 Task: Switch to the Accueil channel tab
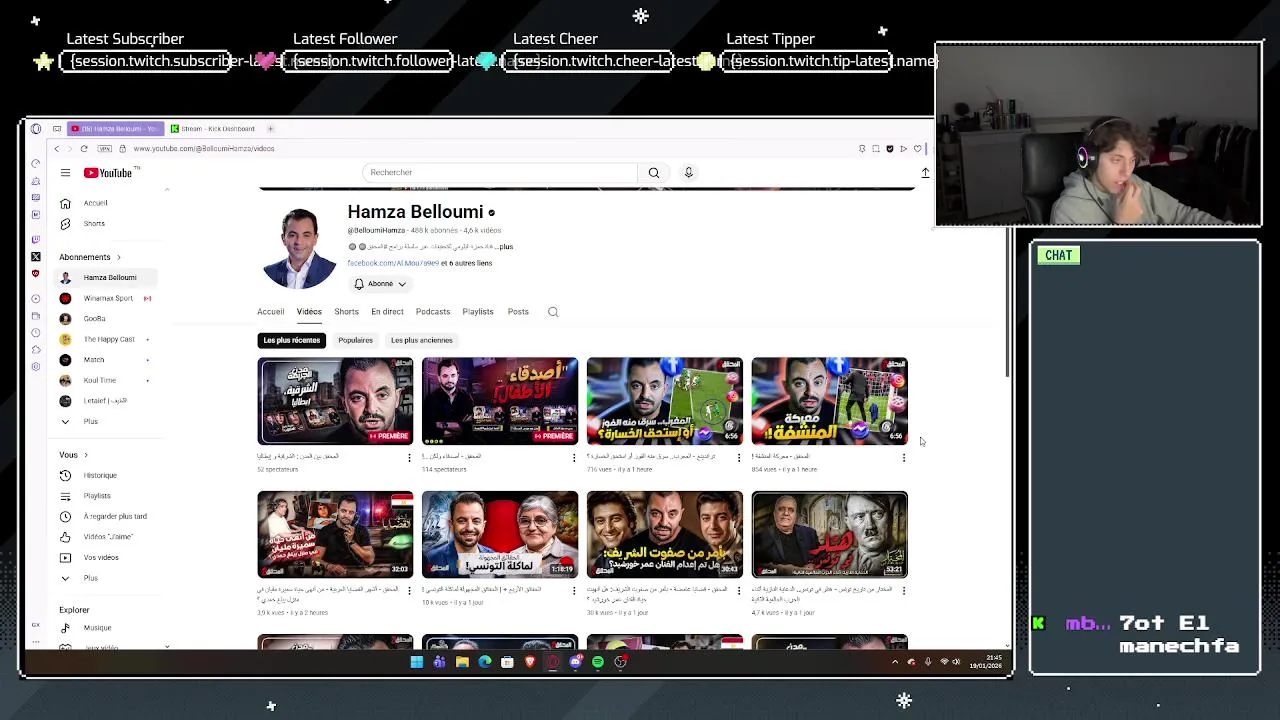[270, 312]
